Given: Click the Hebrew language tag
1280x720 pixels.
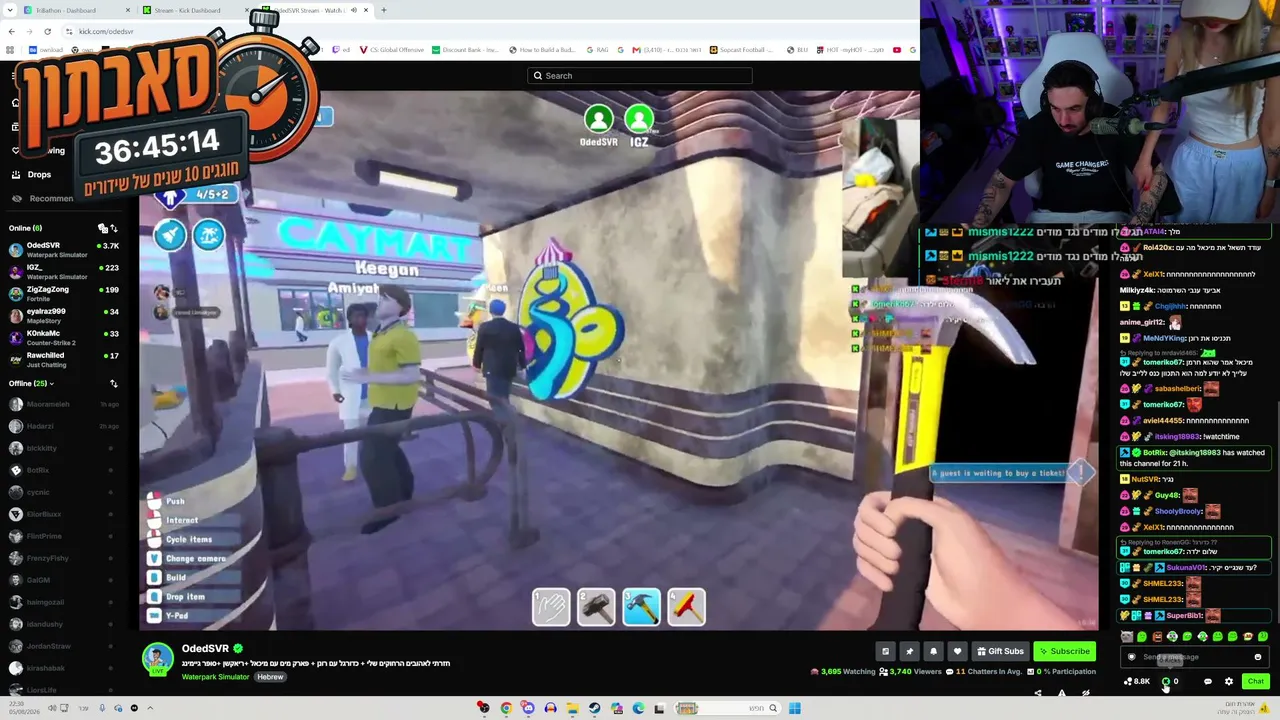Looking at the screenshot, I should 270,677.
